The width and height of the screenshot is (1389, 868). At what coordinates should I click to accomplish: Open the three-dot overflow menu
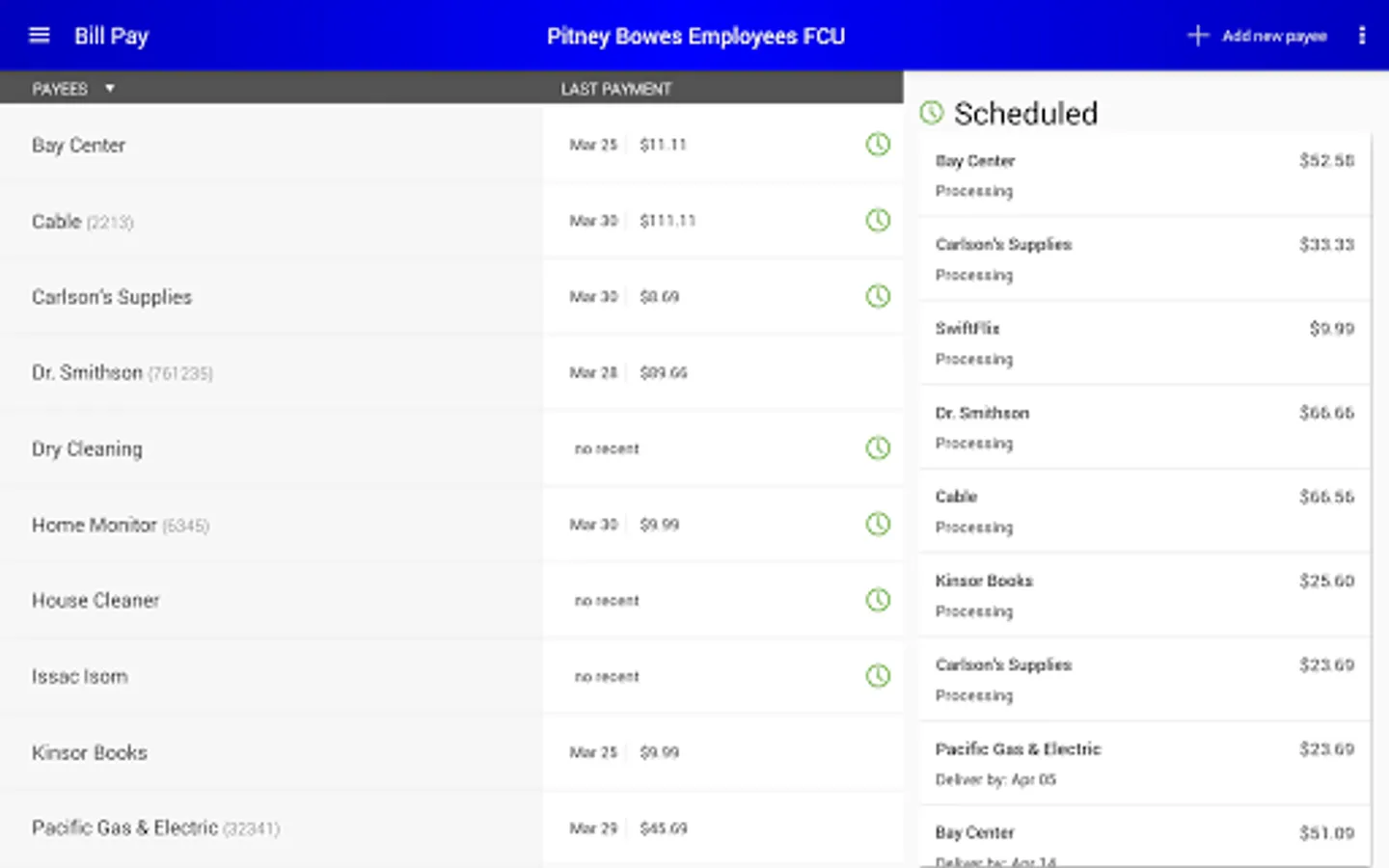pyautogui.click(x=1361, y=36)
